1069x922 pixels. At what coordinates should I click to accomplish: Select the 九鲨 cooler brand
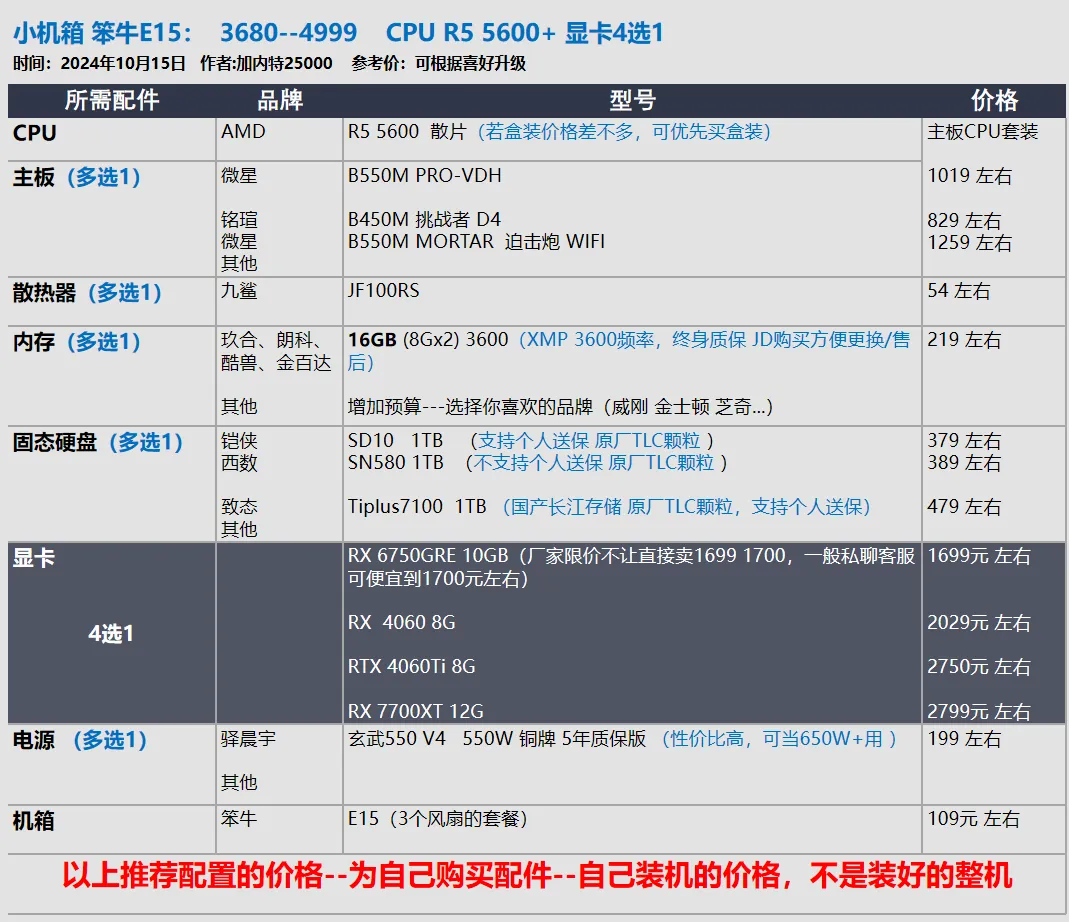click(239, 291)
